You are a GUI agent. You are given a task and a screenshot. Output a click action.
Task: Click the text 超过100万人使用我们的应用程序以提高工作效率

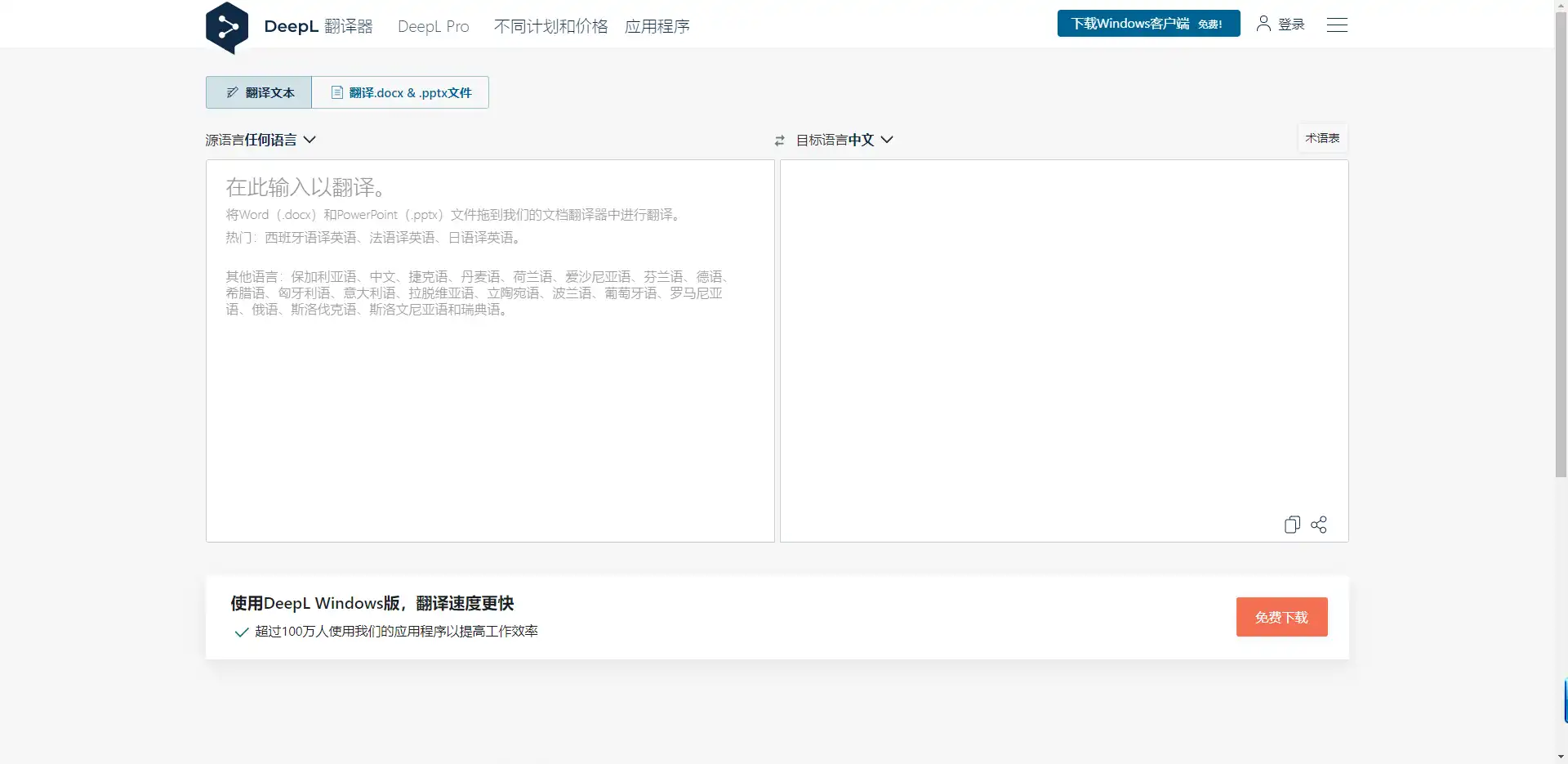point(396,632)
